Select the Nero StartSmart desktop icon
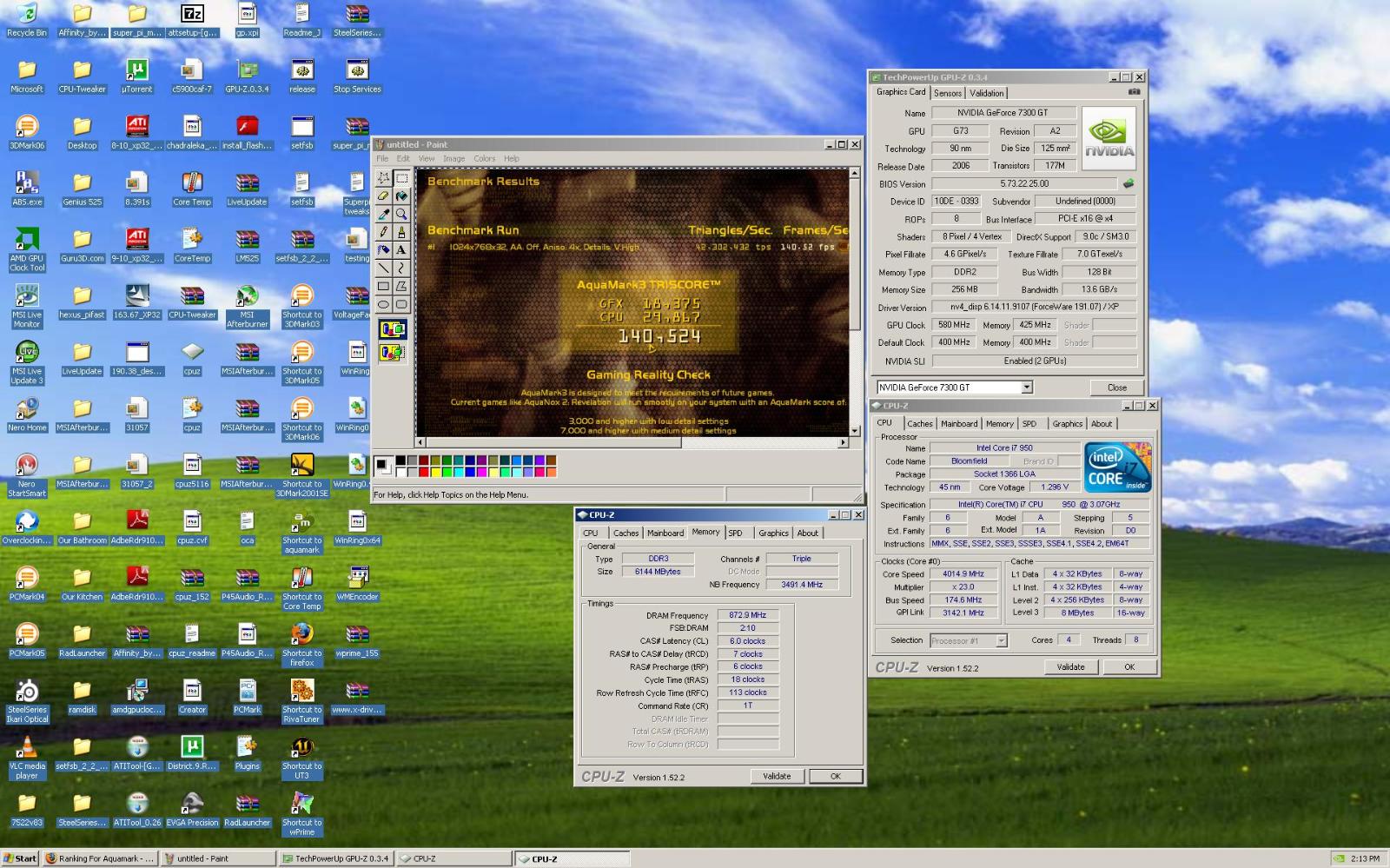1390x868 pixels. pos(27,476)
